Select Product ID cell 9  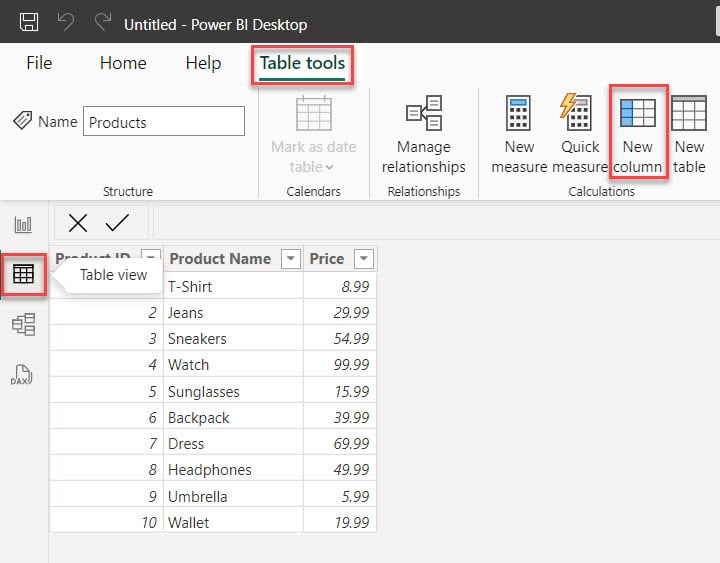[x=107, y=496]
